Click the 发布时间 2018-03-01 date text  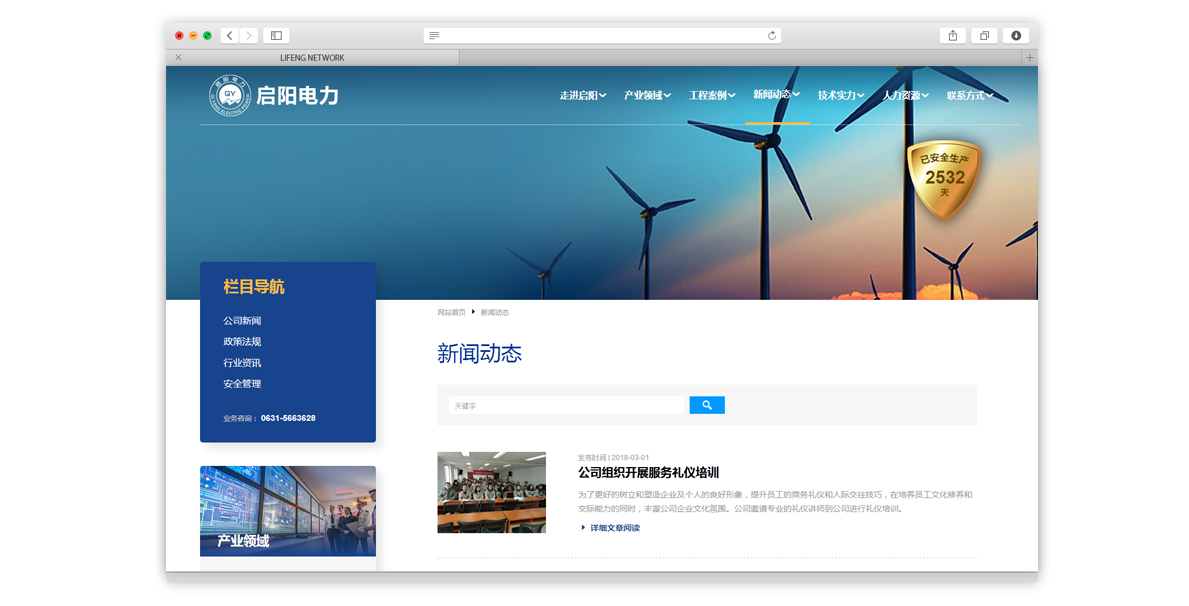point(613,458)
